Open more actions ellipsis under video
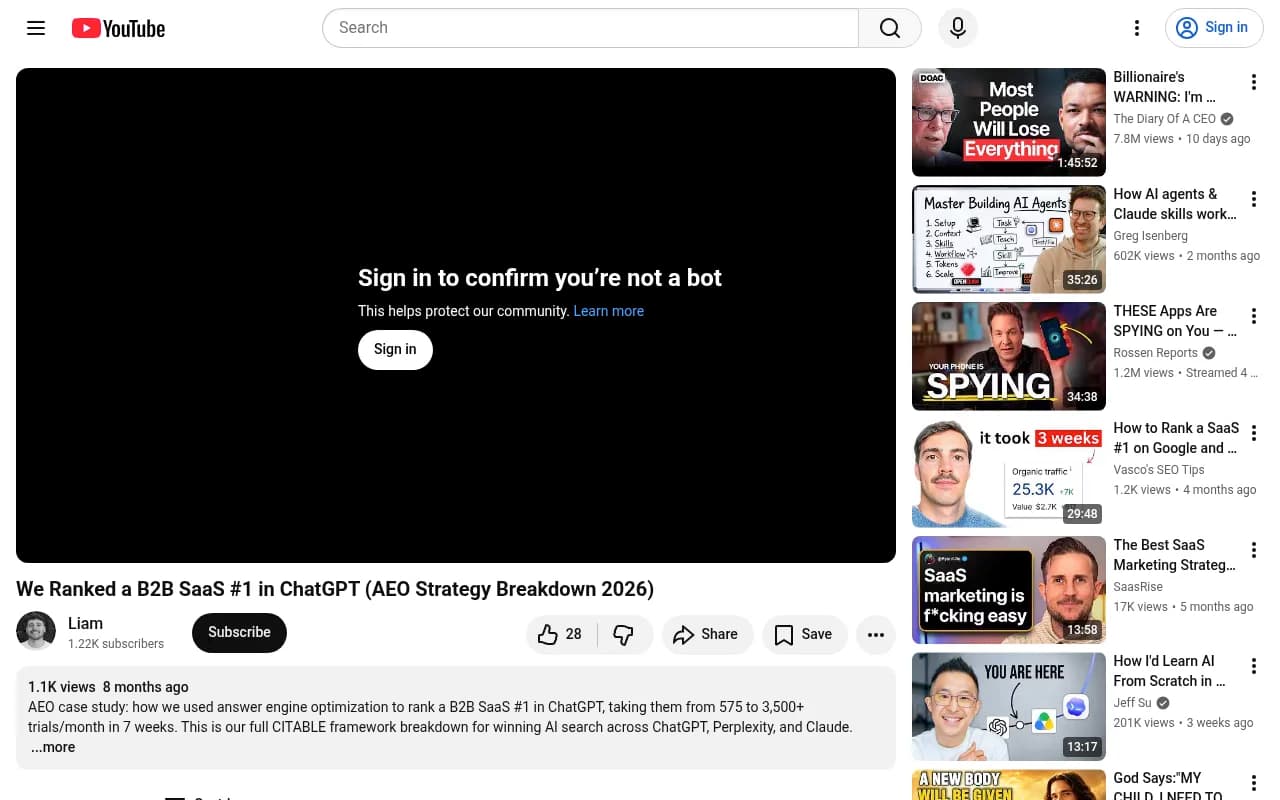 coord(876,634)
